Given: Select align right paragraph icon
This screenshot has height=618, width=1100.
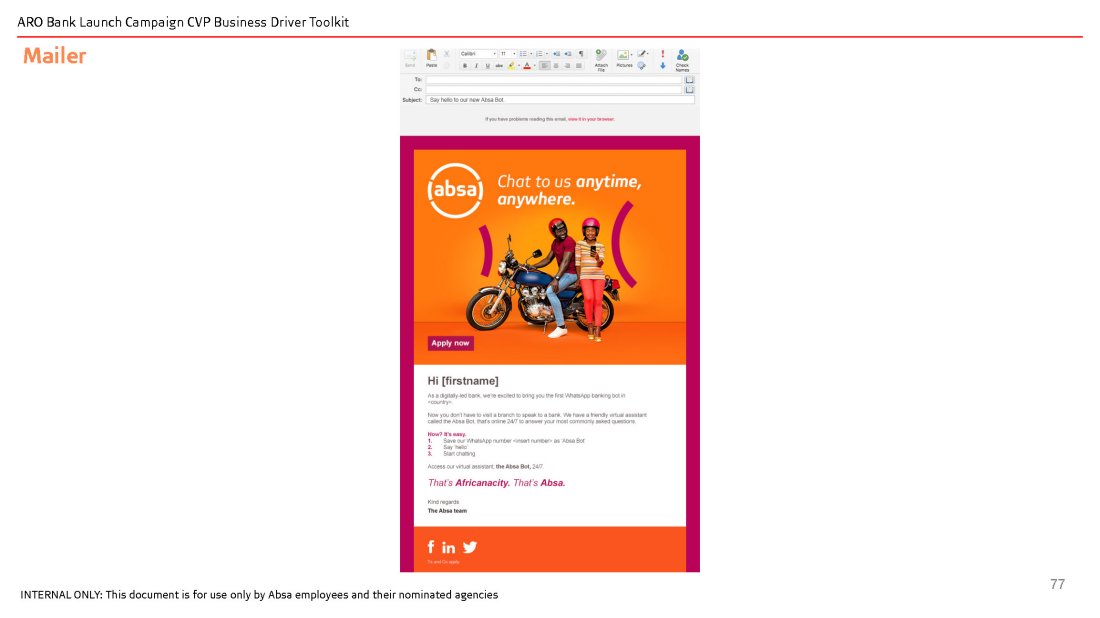Looking at the screenshot, I should click(x=568, y=66).
